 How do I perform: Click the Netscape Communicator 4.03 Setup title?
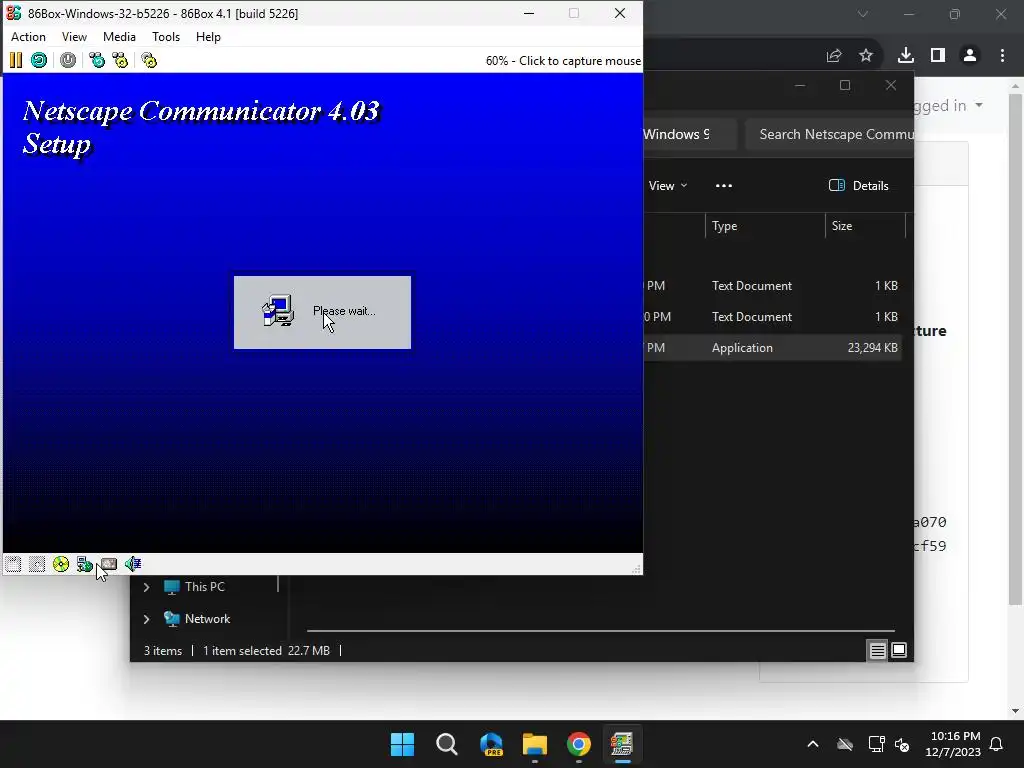201,127
